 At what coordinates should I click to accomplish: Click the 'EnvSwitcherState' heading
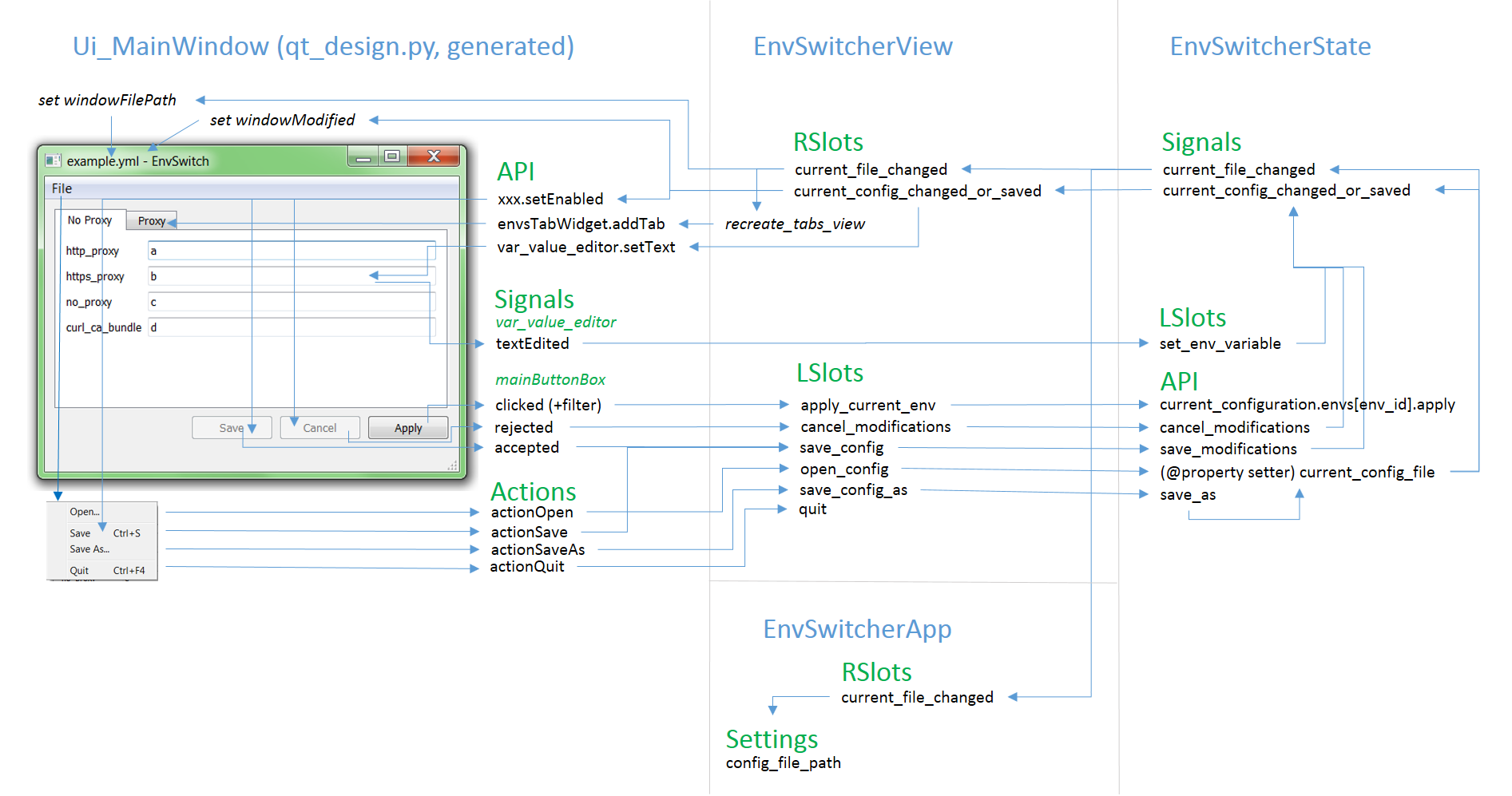pos(1270,46)
